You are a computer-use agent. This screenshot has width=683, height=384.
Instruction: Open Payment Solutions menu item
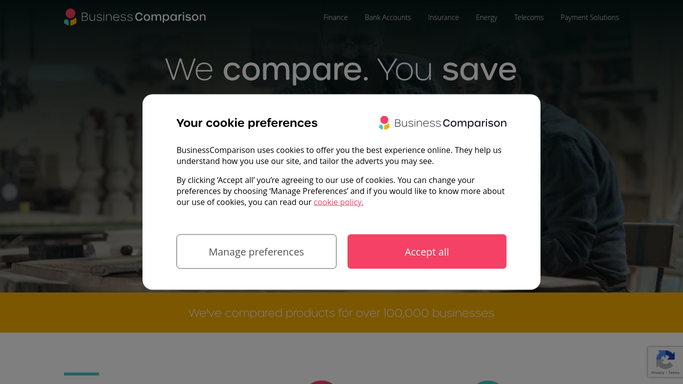[x=589, y=17]
